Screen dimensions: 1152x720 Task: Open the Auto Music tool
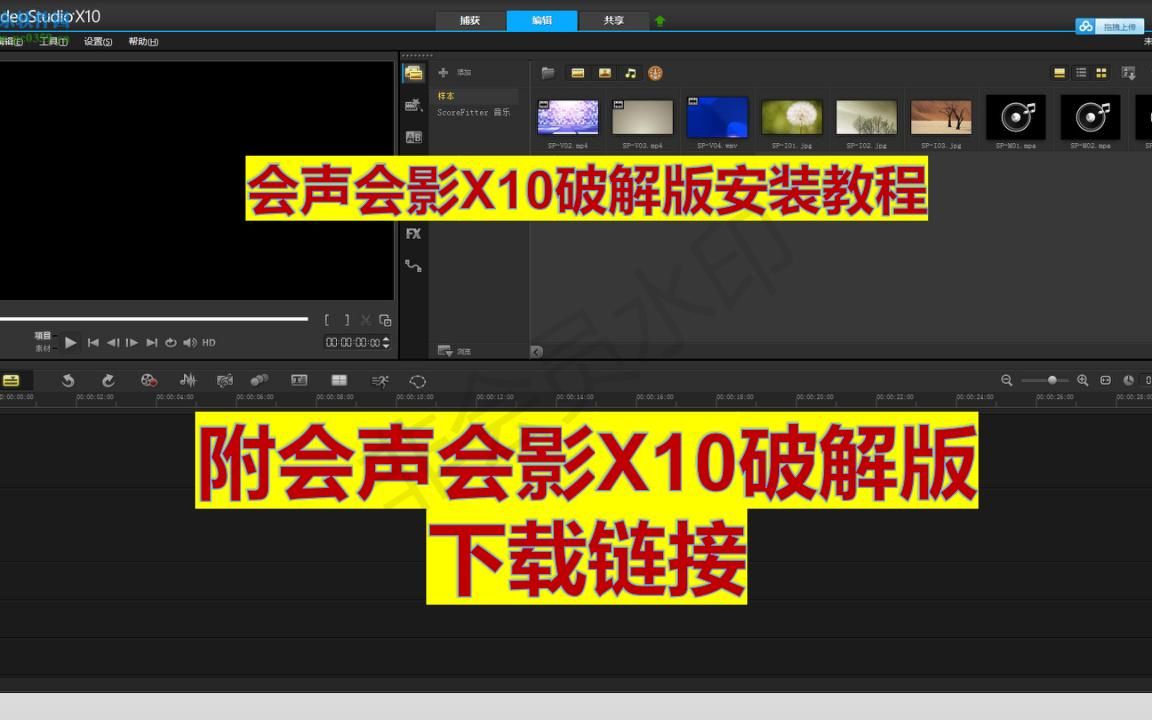[225, 381]
